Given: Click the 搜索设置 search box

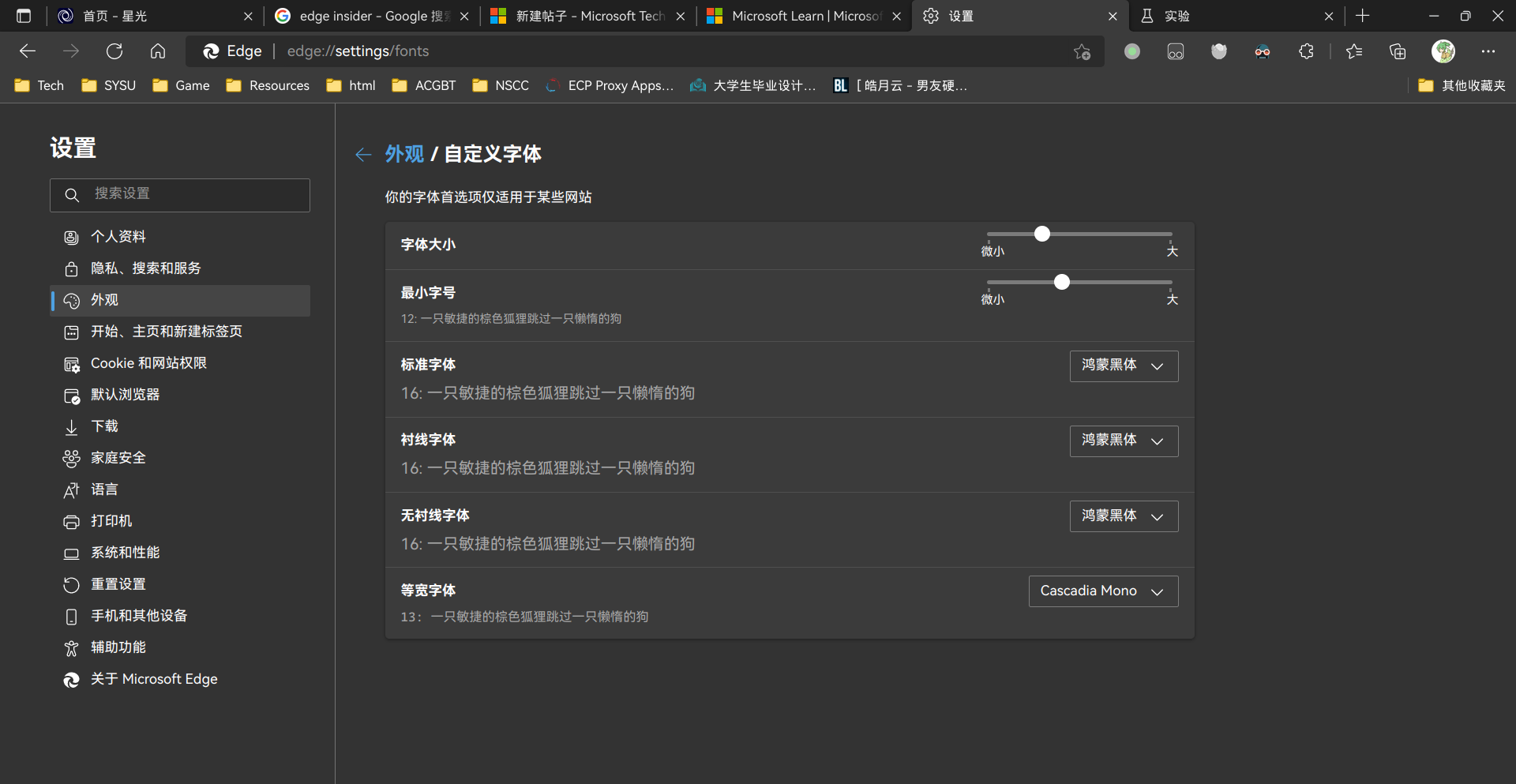Looking at the screenshot, I should point(179,194).
